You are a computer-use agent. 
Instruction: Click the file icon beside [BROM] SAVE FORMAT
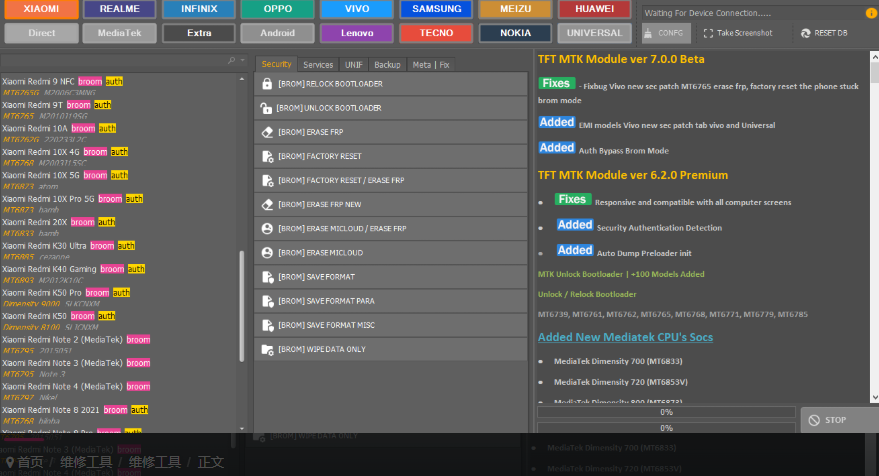point(267,276)
